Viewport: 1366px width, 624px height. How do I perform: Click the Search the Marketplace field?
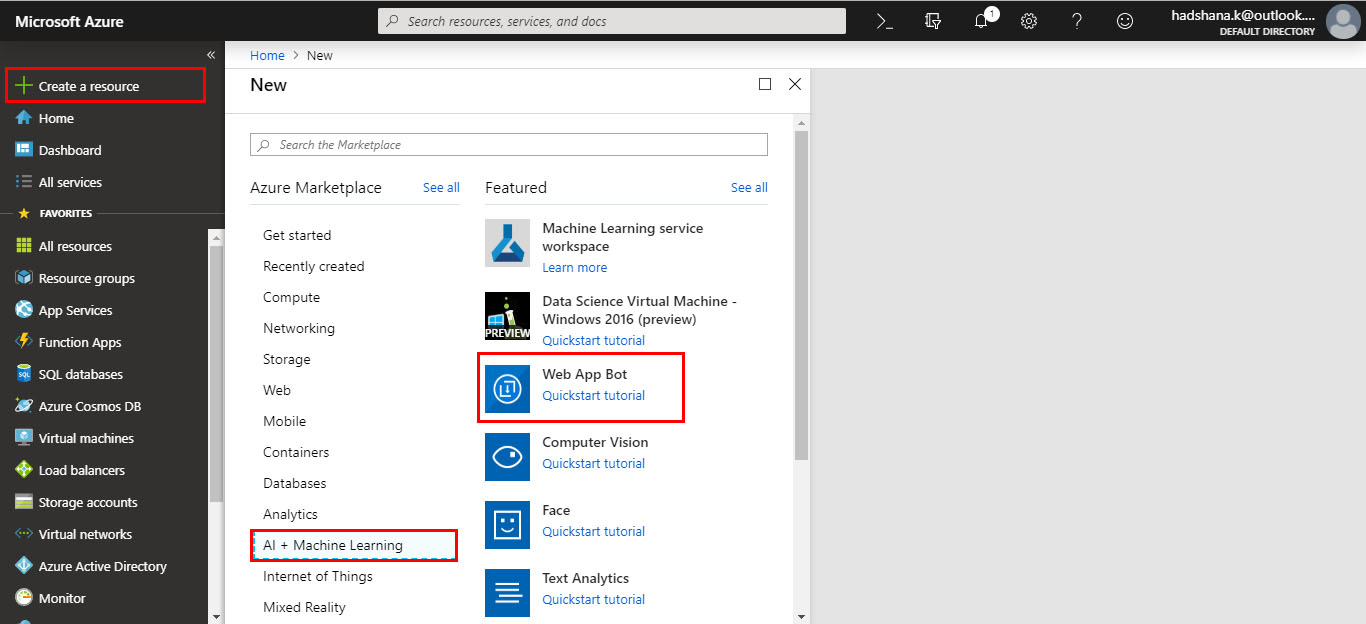pyautogui.click(x=509, y=145)
